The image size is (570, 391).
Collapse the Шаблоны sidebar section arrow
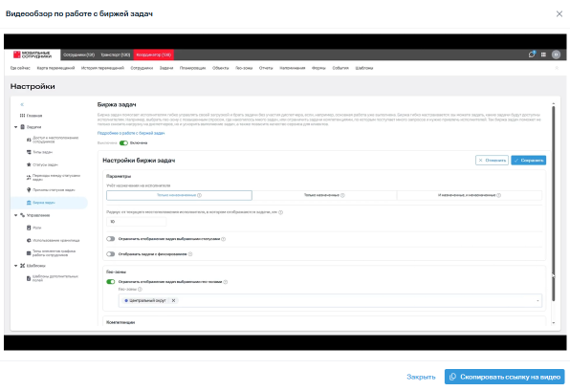click(16, 266)
